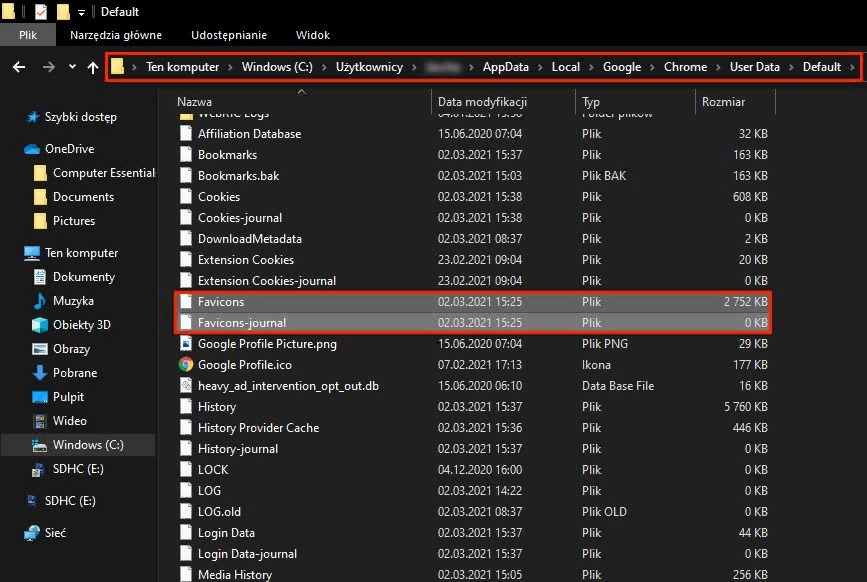Go forward with the right arrow button
Screen dimensions: 867x582
(49, 67)
